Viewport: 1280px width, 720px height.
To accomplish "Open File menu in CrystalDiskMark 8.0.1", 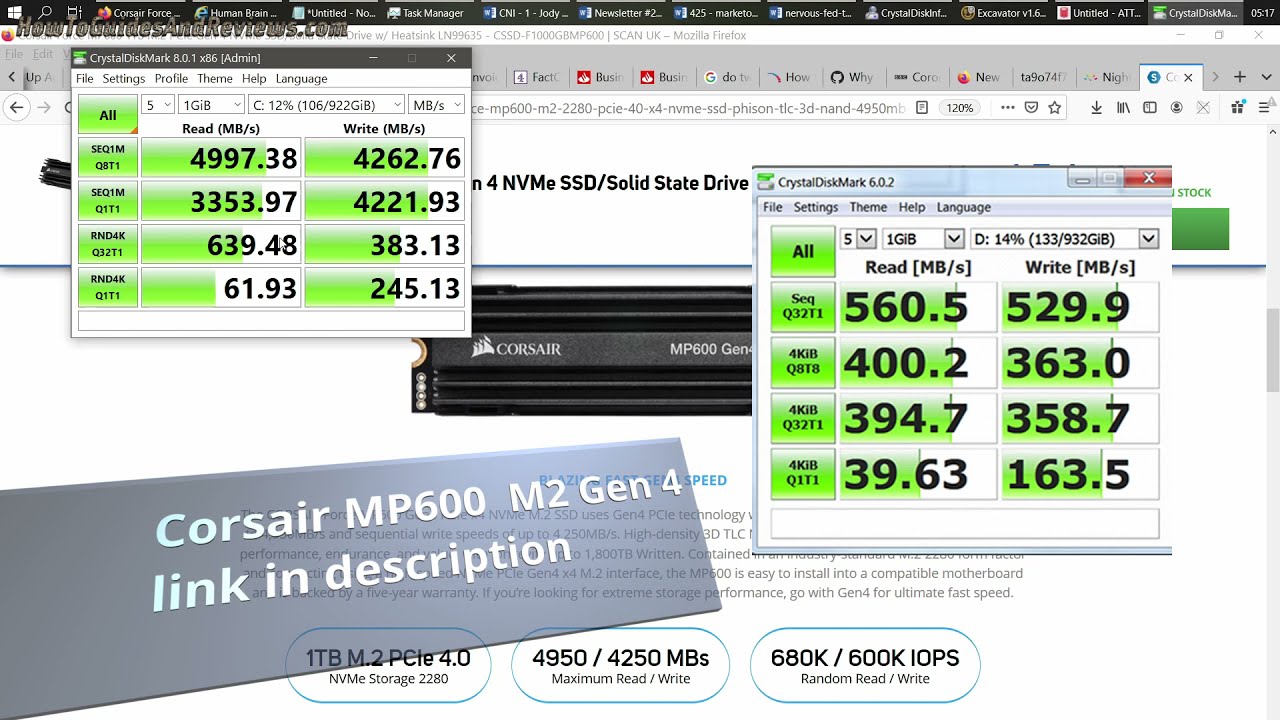I will coord(85,78).
